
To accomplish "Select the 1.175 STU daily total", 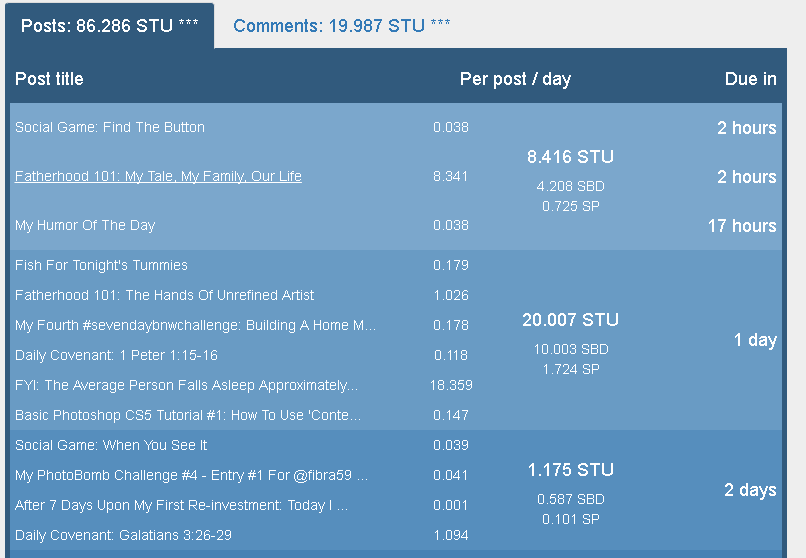I will [571, 470].
